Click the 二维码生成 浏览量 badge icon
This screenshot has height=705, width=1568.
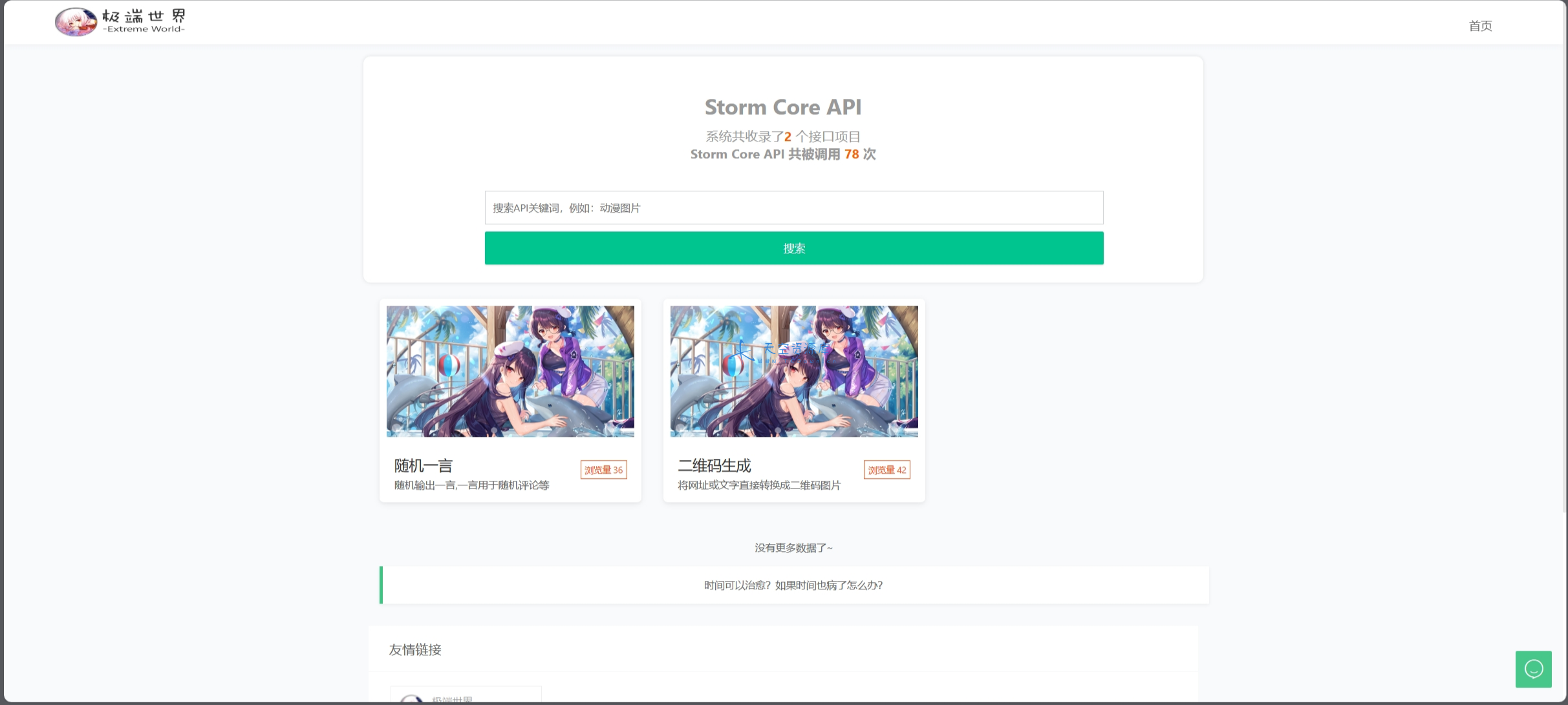point(886,470)
